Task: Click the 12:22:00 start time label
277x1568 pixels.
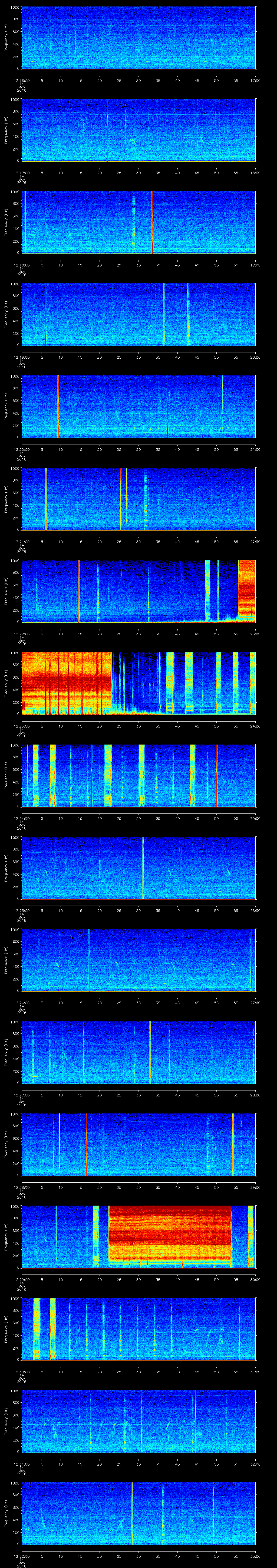Action: (x=21, y=634)
